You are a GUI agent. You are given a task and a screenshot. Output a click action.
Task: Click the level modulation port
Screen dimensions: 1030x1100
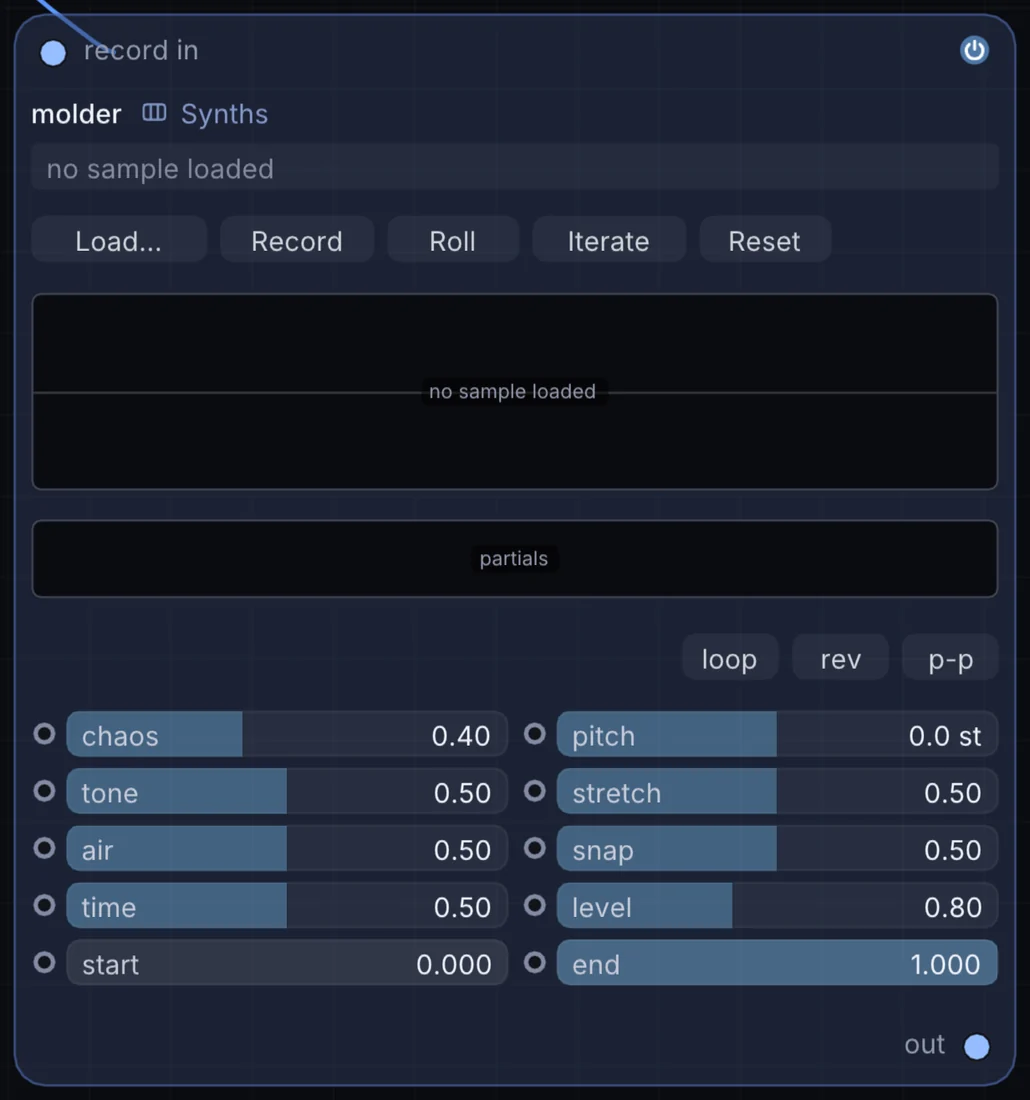535,905
